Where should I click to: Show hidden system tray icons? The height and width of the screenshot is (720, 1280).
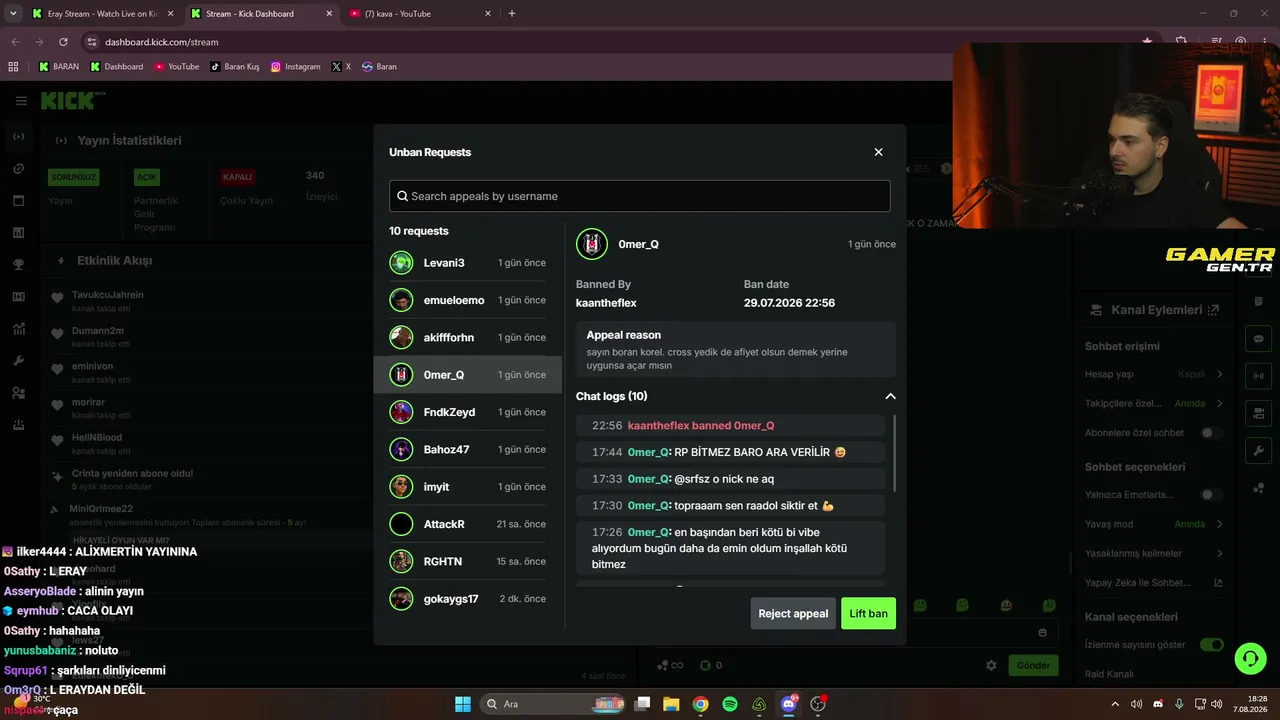[x=1113, y=704]
